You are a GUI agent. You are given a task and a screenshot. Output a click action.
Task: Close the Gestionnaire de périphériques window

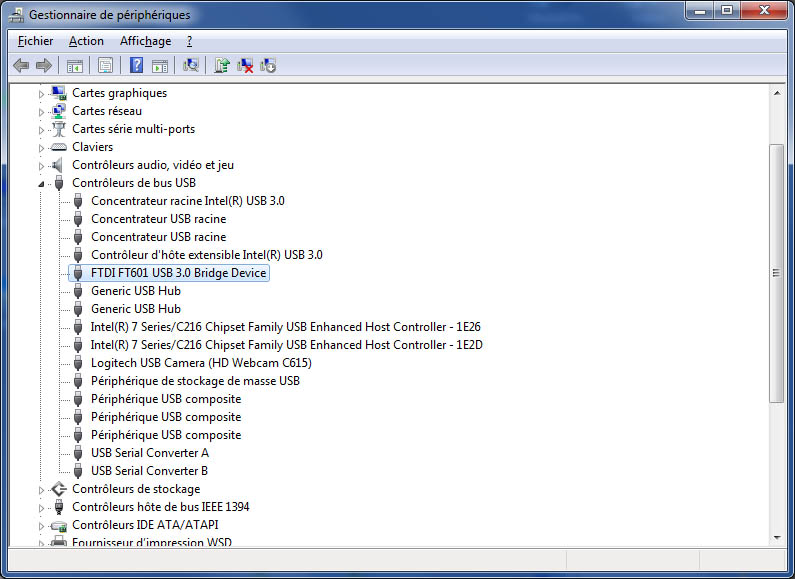764,11
